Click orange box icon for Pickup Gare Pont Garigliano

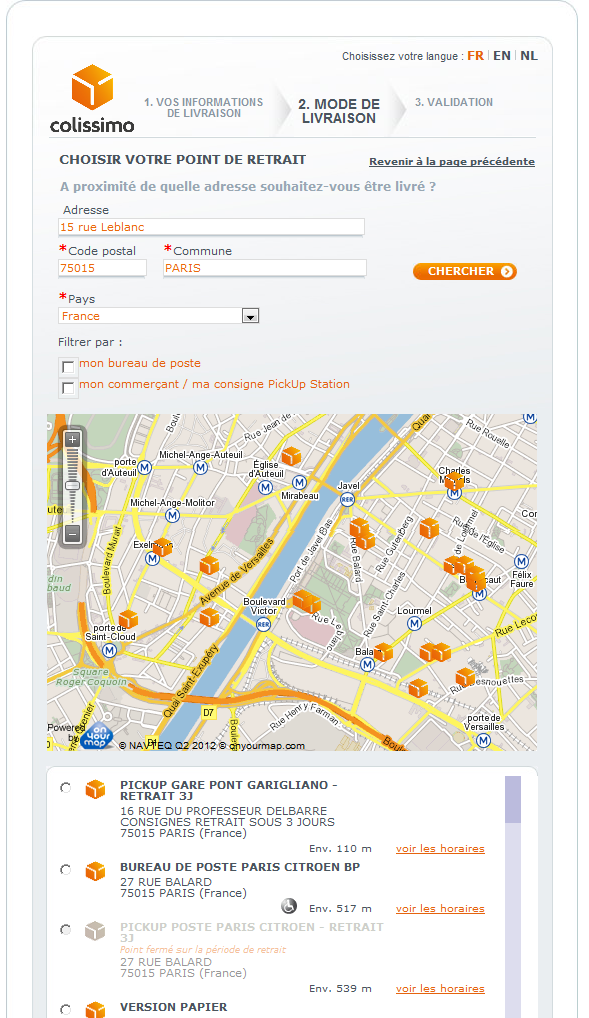coord(95,789)
